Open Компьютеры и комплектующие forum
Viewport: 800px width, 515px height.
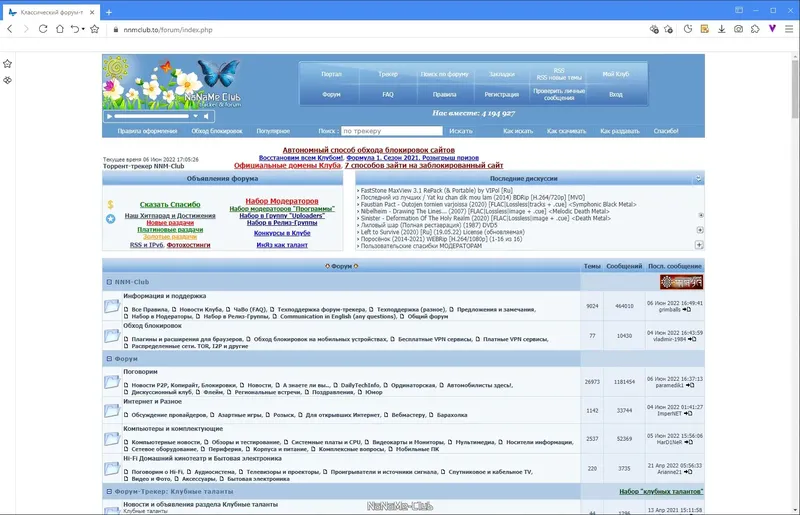[x=173, y=429]
